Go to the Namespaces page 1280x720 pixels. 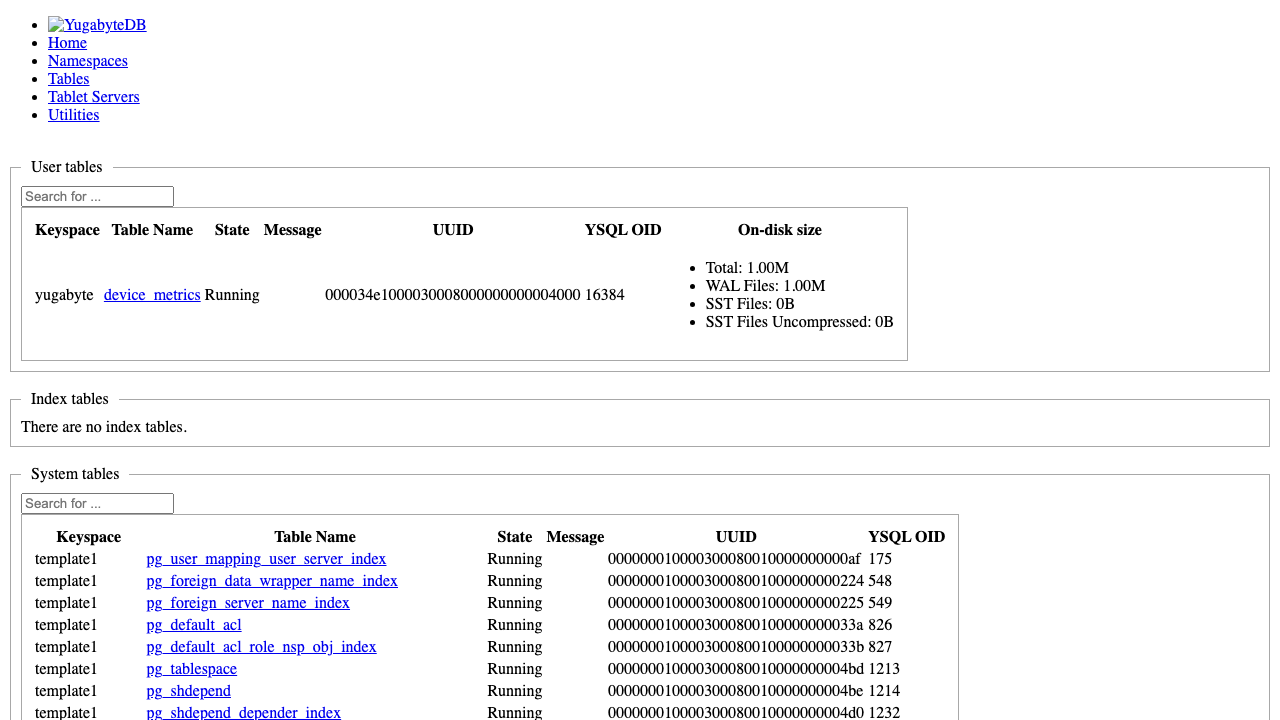pyautogui.click(x=88, y=61)
